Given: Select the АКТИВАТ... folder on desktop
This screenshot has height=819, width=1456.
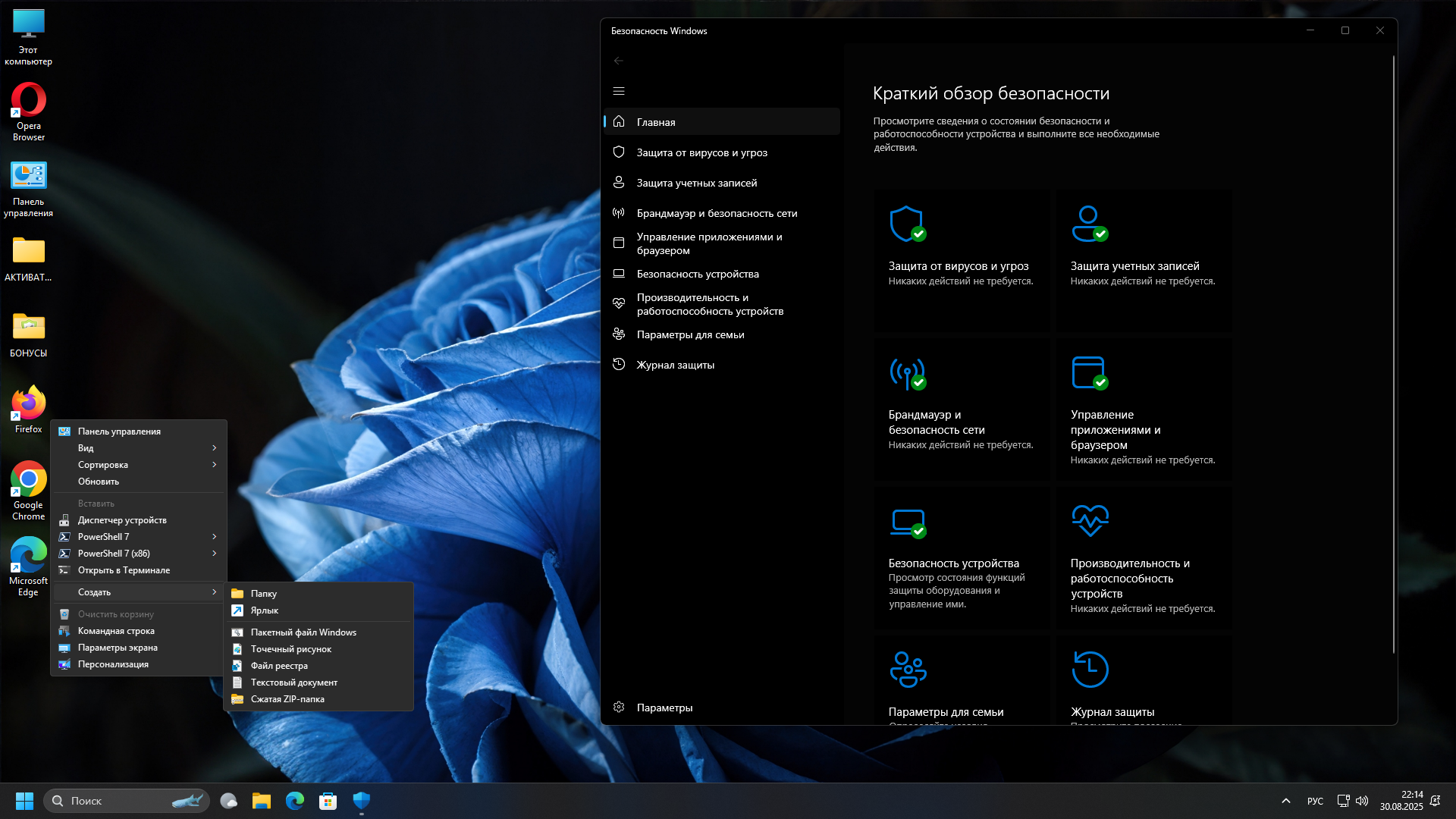Looking at the screenshot, I should coord(29,258).
